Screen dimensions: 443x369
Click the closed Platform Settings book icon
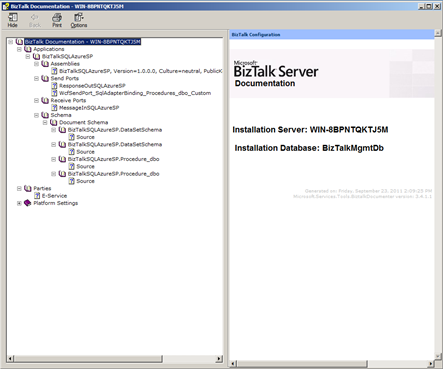tap(28, 203)
